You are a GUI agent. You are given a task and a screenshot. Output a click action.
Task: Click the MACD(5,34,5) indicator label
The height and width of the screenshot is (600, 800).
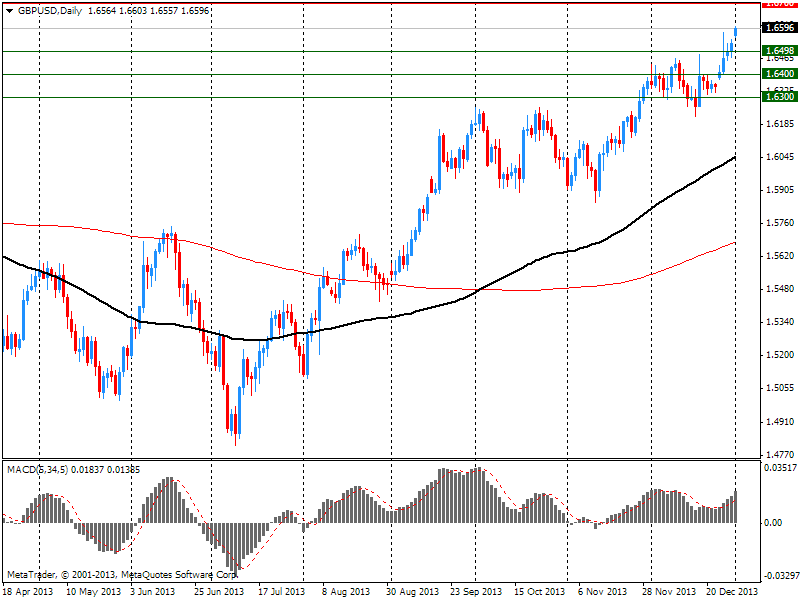[38, 469]
